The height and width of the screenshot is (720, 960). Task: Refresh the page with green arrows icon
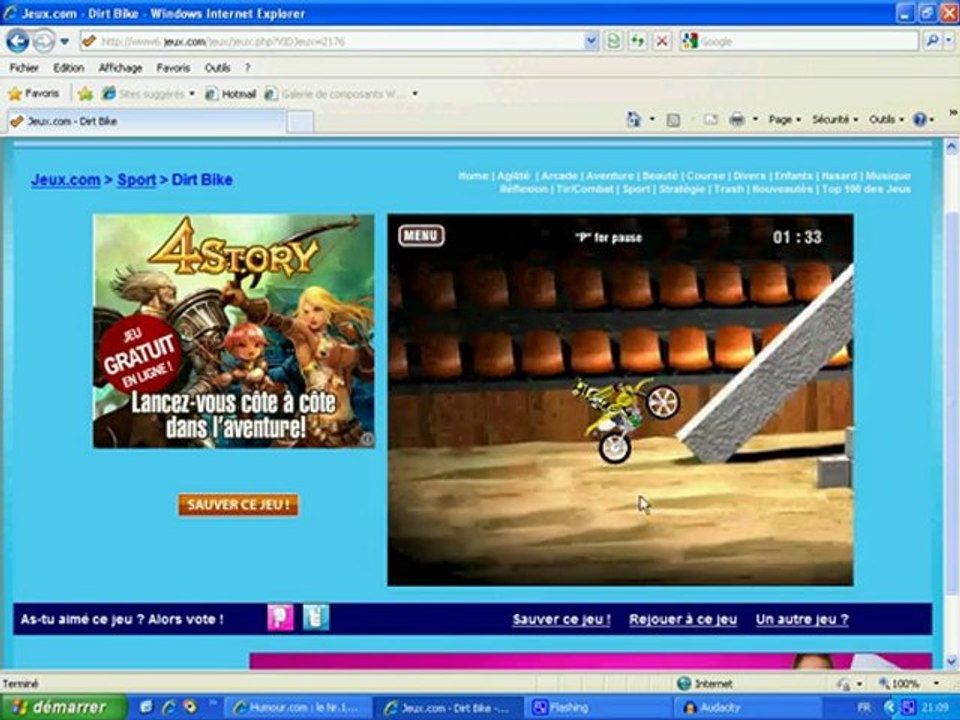pyautogui.click(x=637, y=42)
